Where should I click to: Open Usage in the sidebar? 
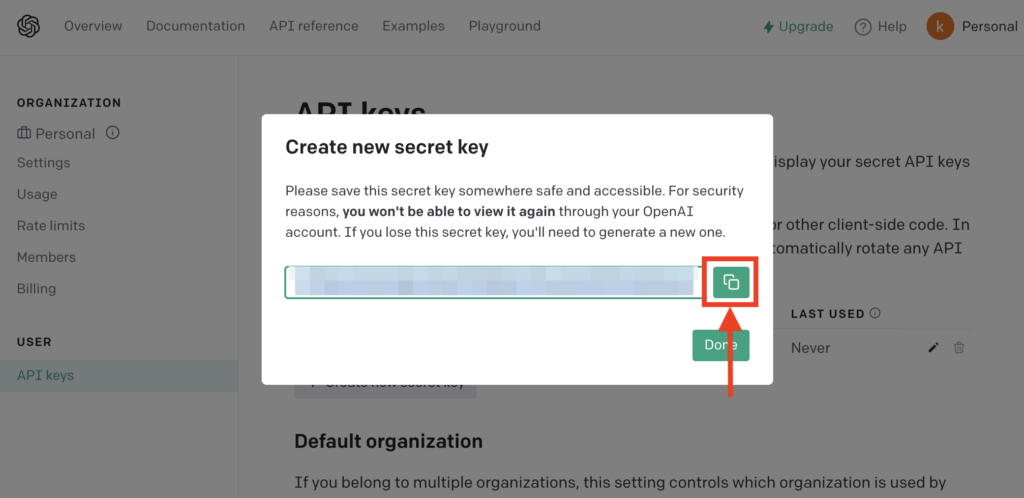(37, 195)
